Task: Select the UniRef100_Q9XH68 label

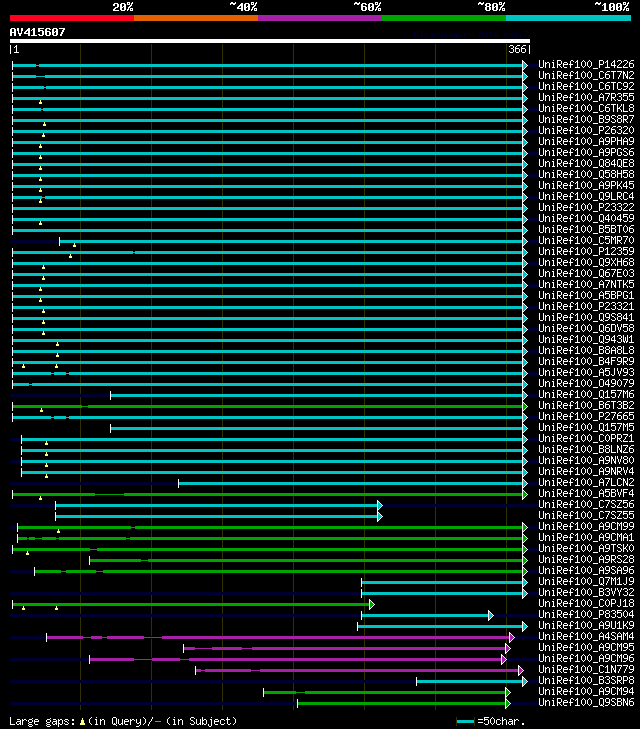Action: tap(586, 262)
